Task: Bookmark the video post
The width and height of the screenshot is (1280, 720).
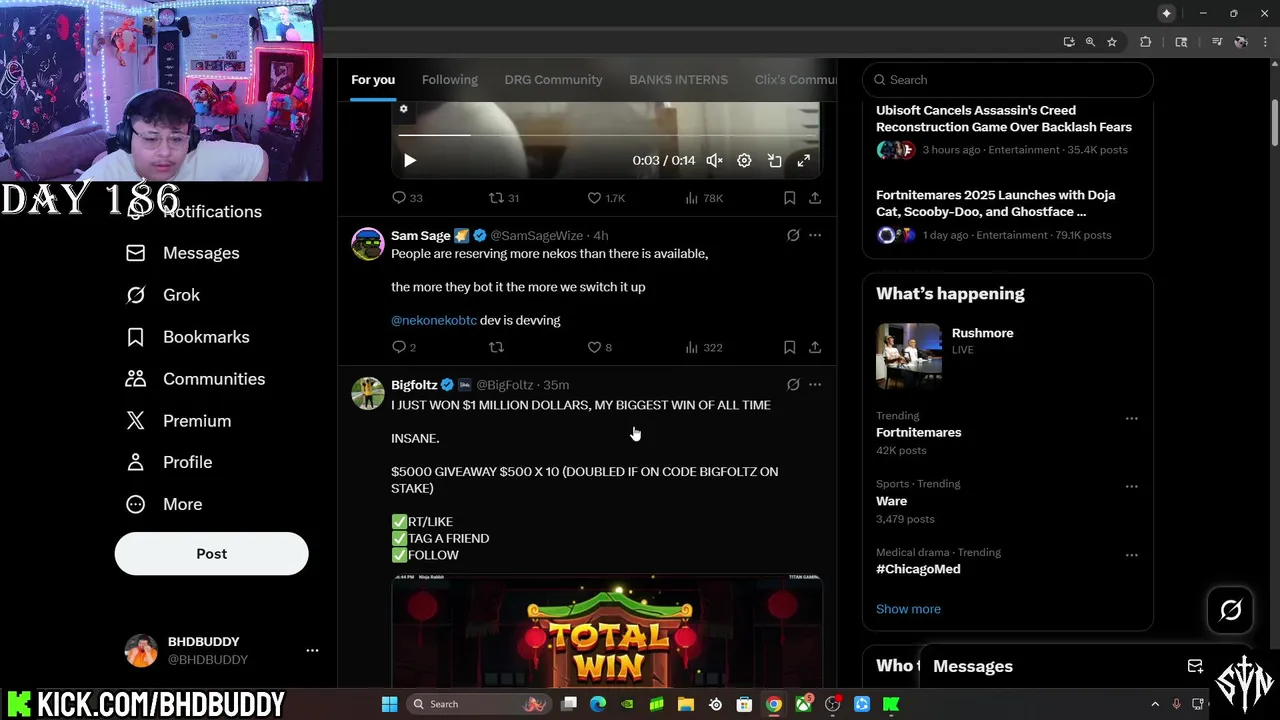Action: click(789, 198)
